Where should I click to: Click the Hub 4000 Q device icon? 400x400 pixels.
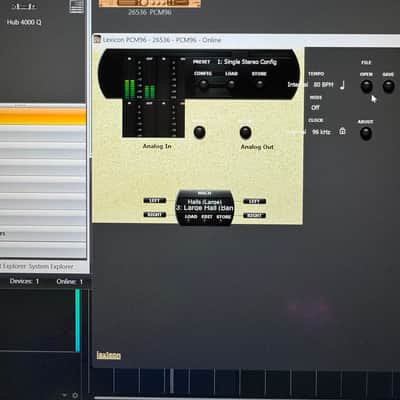[23, 7]
